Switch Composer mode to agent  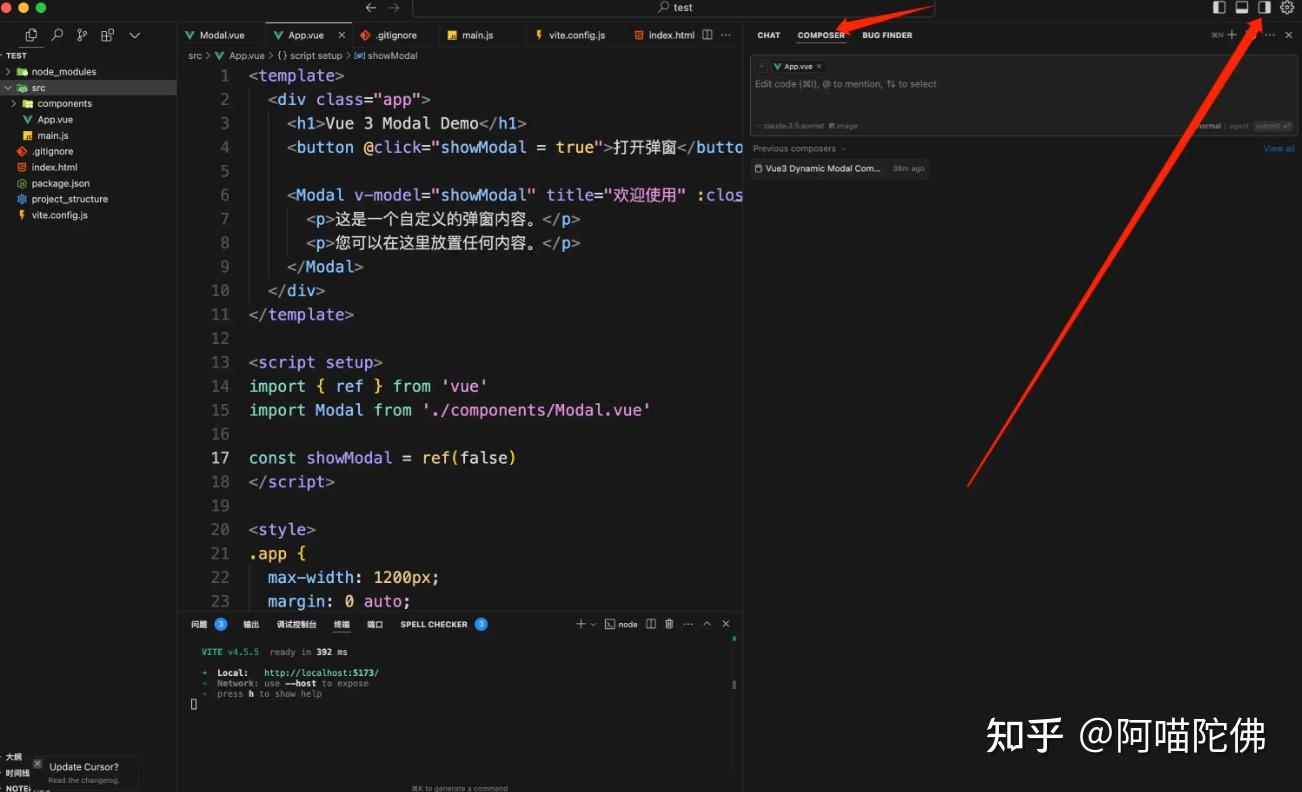[1239, 125]
